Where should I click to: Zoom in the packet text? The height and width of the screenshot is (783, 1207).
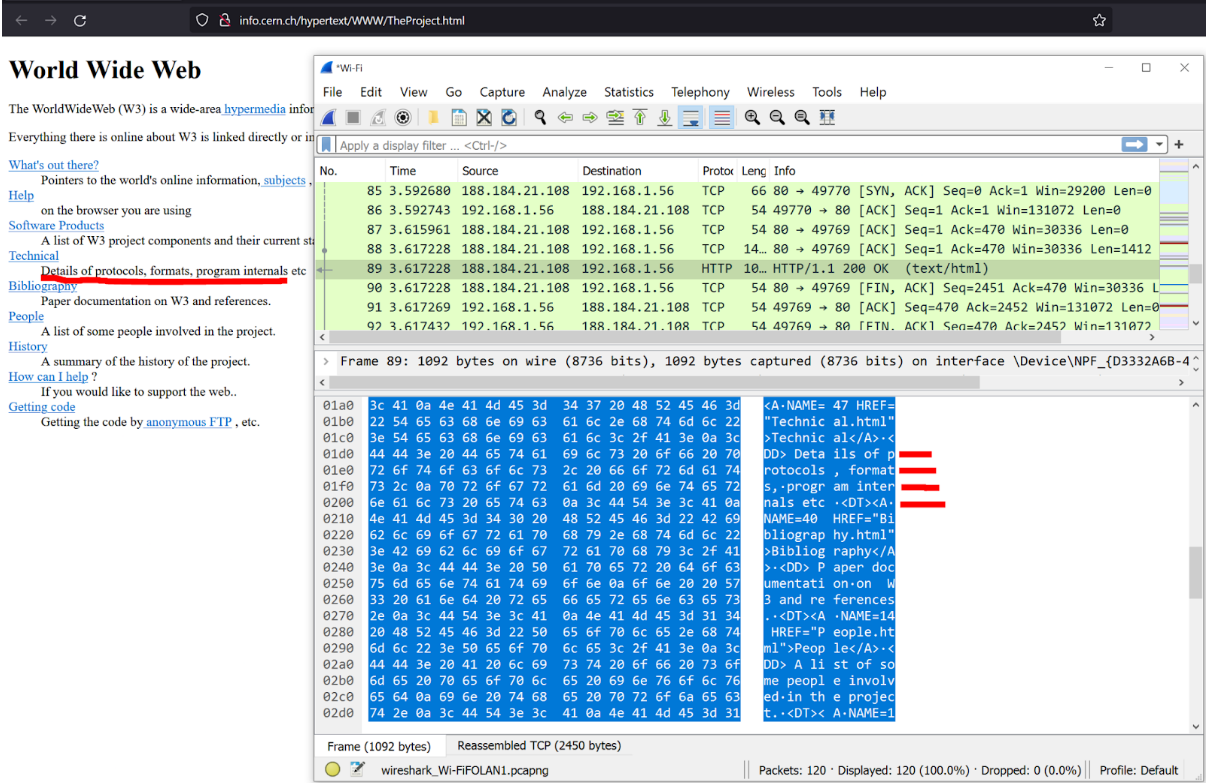point(752,118)
